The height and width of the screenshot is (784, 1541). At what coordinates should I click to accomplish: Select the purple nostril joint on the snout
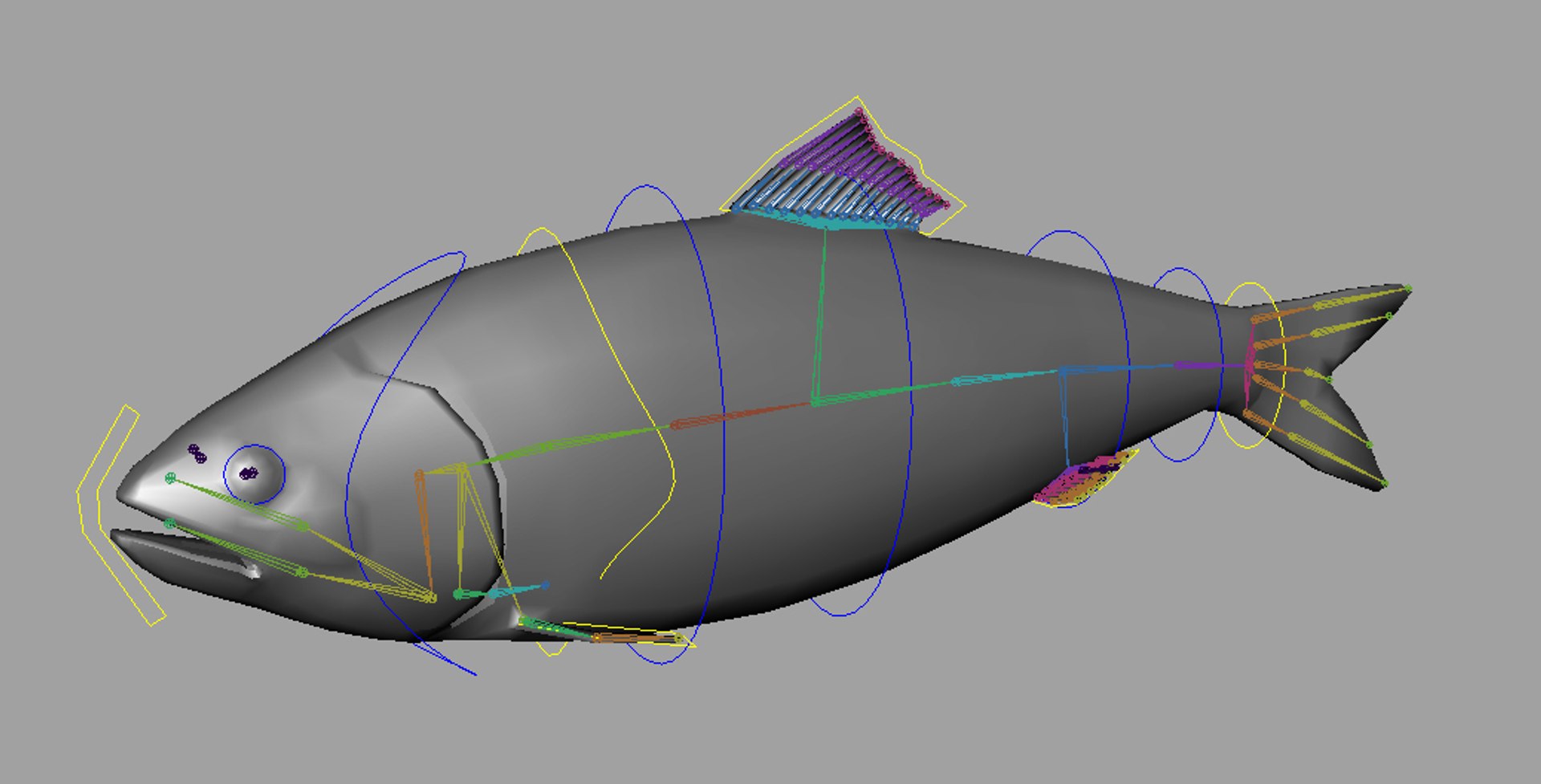click(196, 453)
